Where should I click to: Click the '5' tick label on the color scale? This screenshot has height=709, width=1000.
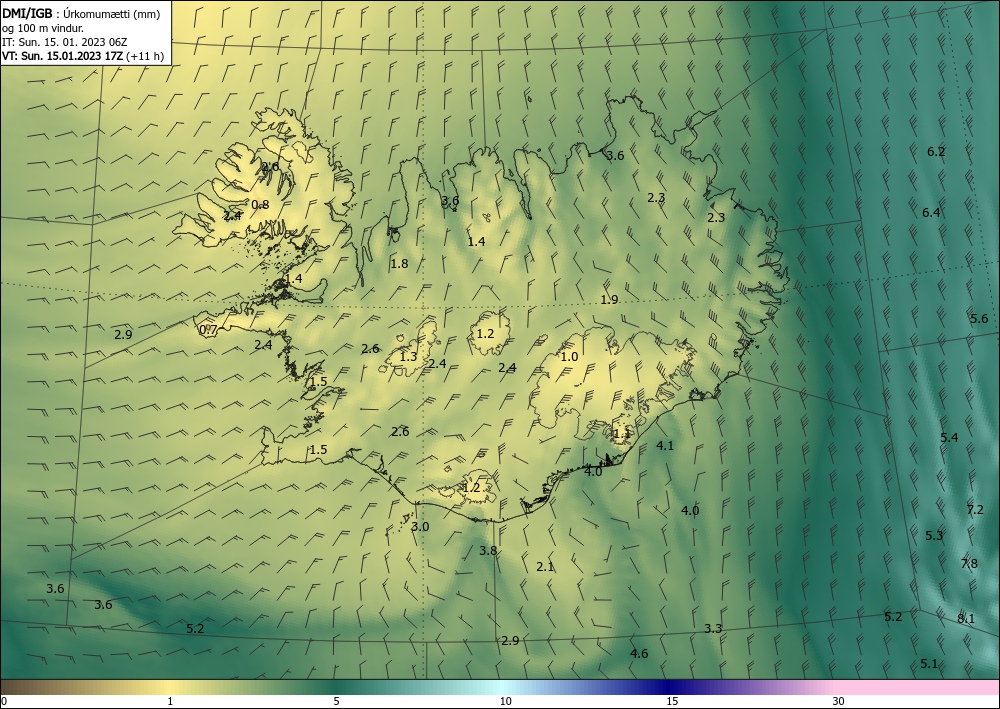[x=336, y=701]
